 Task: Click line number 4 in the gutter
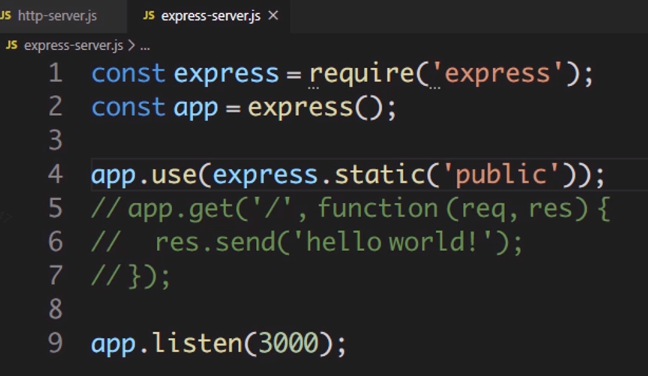click(x=55, y=174)
